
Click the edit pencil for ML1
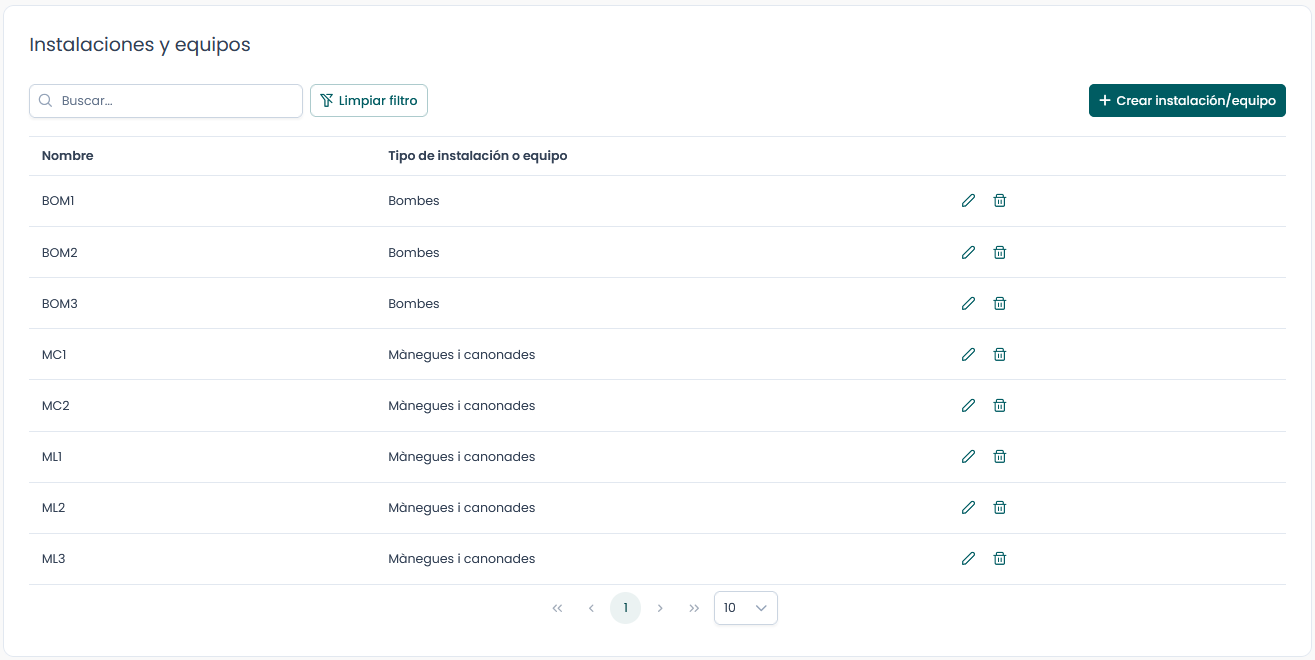click(968, 456)
